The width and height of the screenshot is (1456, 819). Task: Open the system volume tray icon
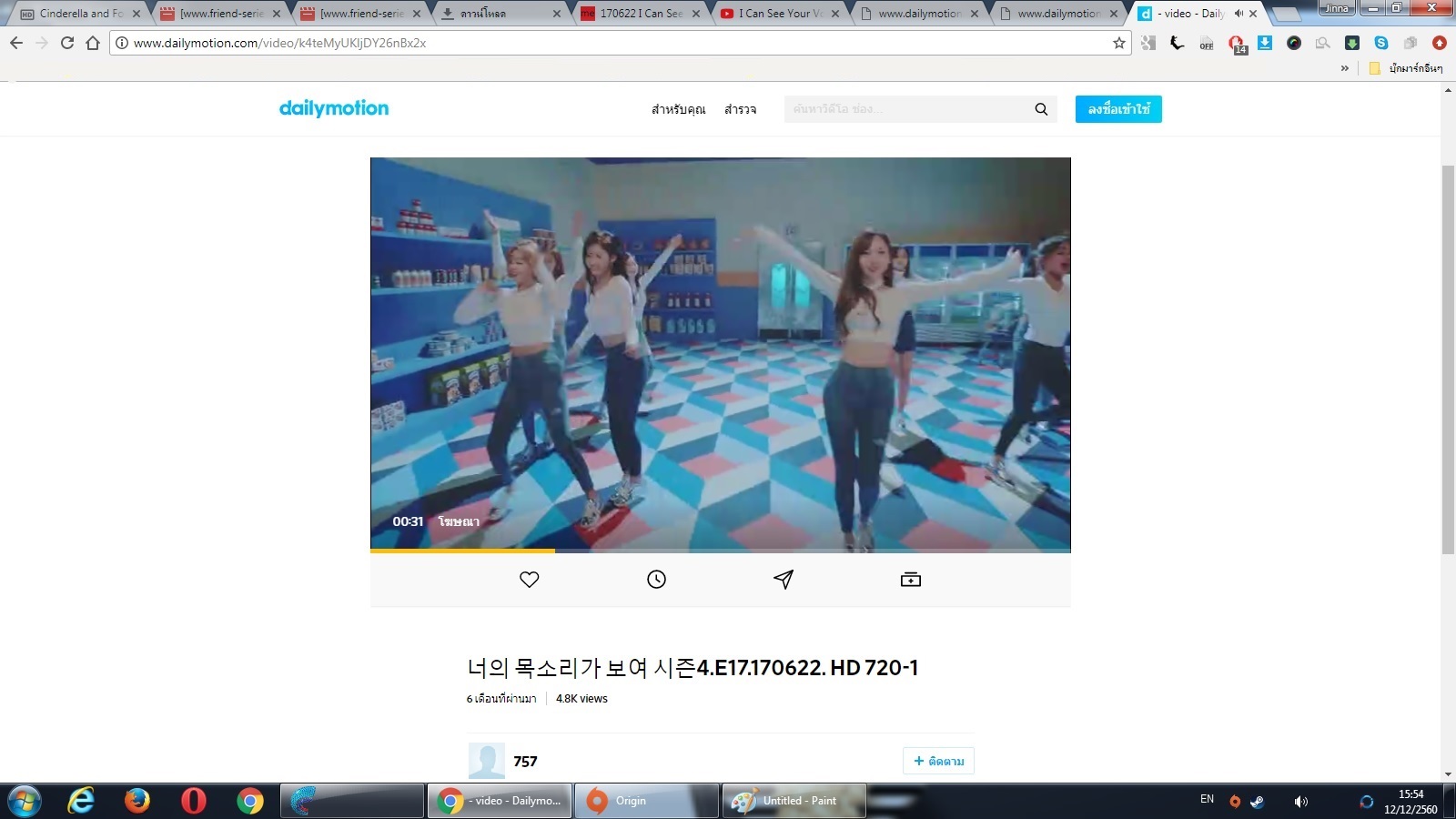tap(1301, 802)
